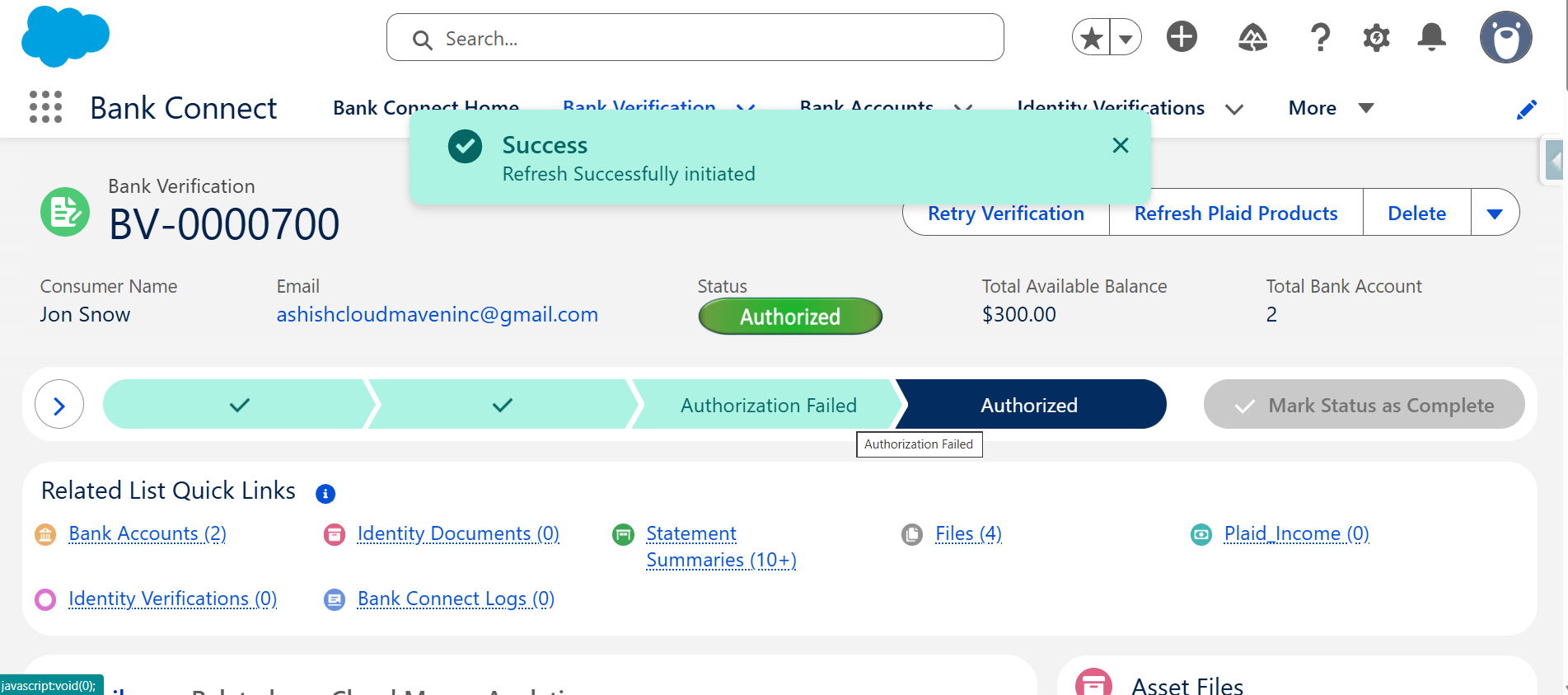Select the second completed path stage

point(503,405)
